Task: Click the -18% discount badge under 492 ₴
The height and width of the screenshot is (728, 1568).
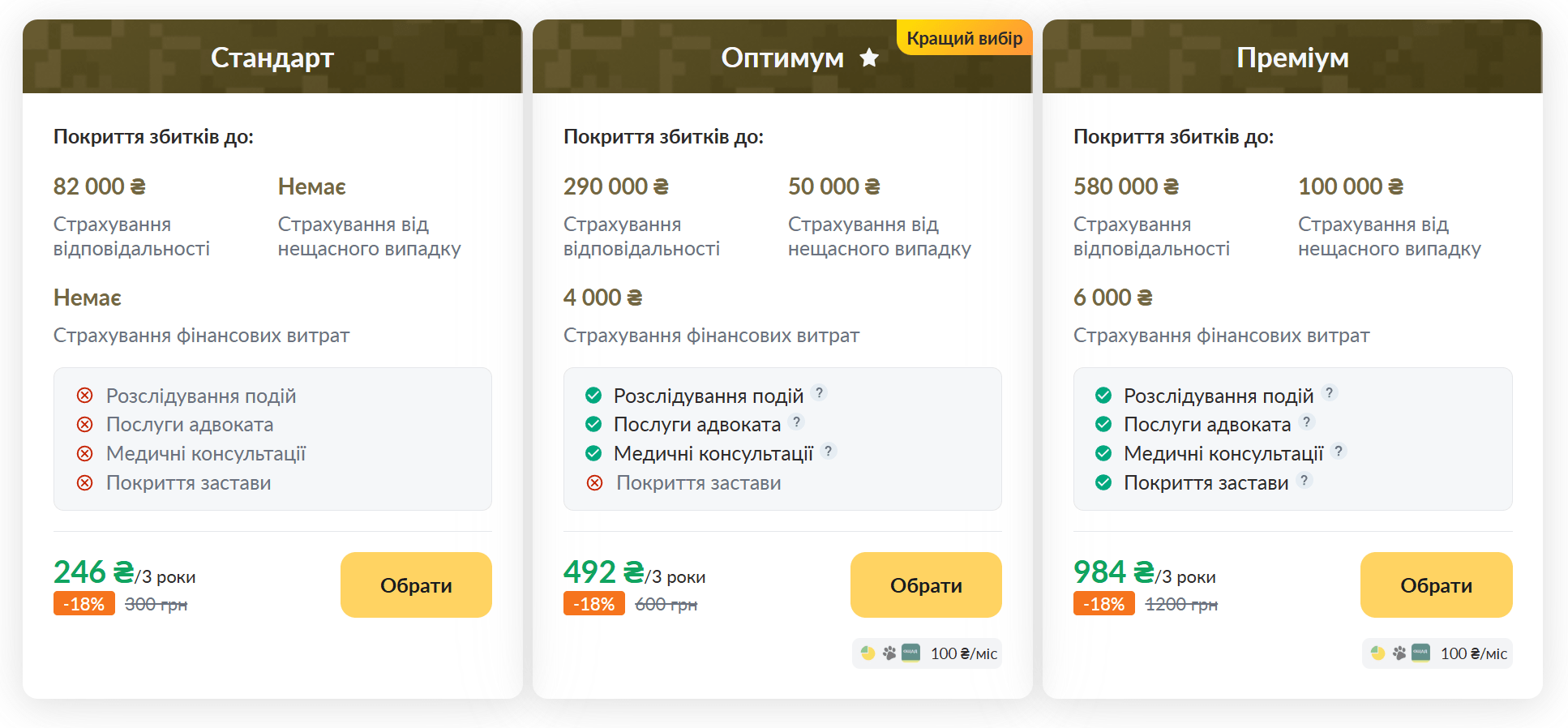Action: coord(594,604)
